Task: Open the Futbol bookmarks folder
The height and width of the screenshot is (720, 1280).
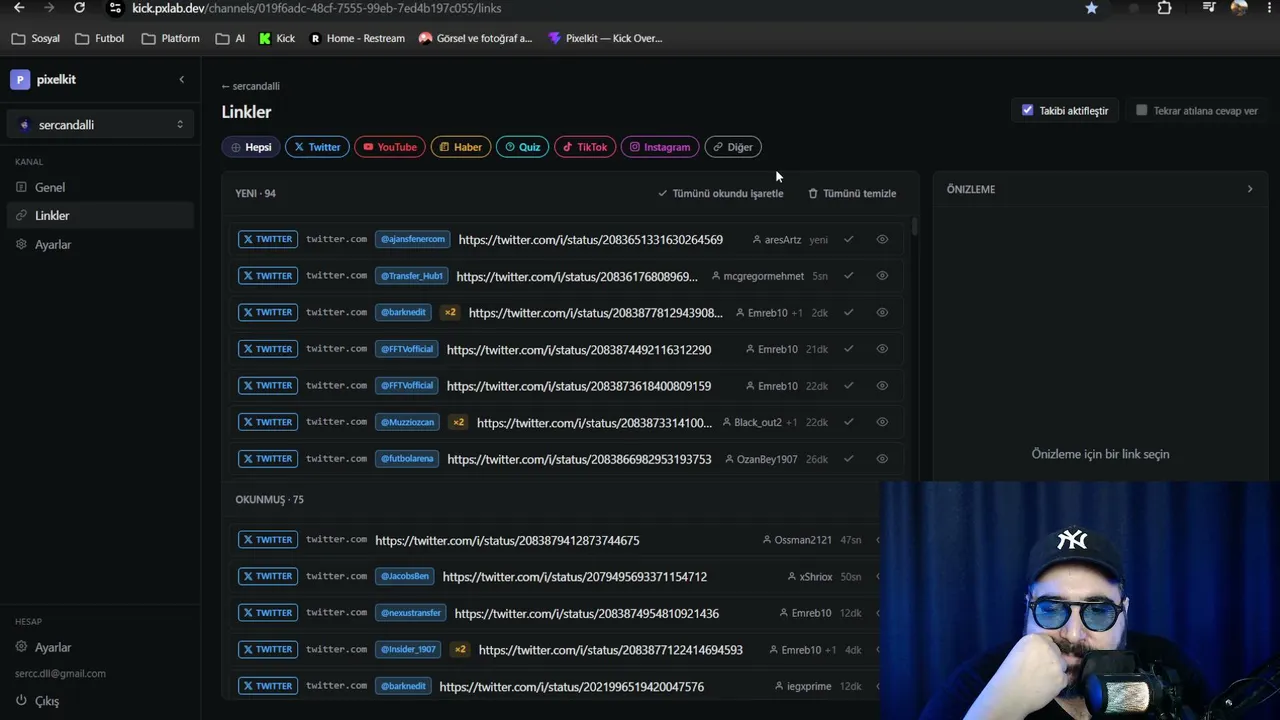Action: [x=100, y=39]
